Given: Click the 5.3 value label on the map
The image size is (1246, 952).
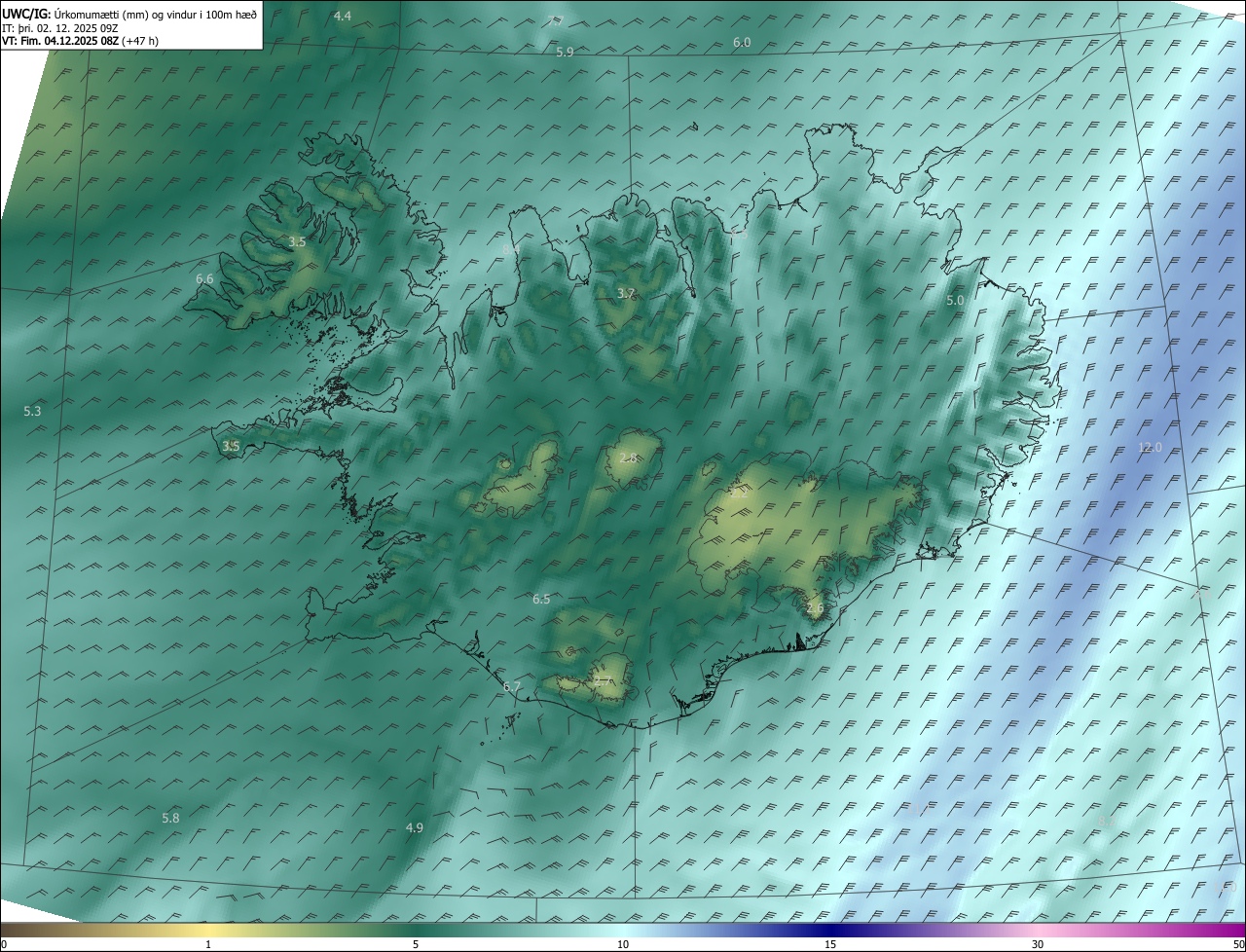Looking at the screenshot, I should pos(32,412).
